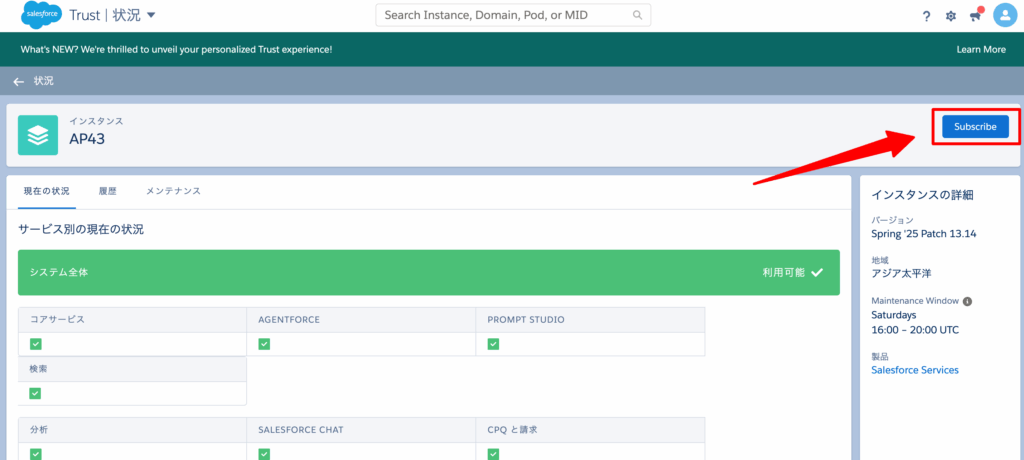The width and height of the screenshot is (1024, 460).
Task: Click the magnifier search icon
Action: tap(637, 15)
